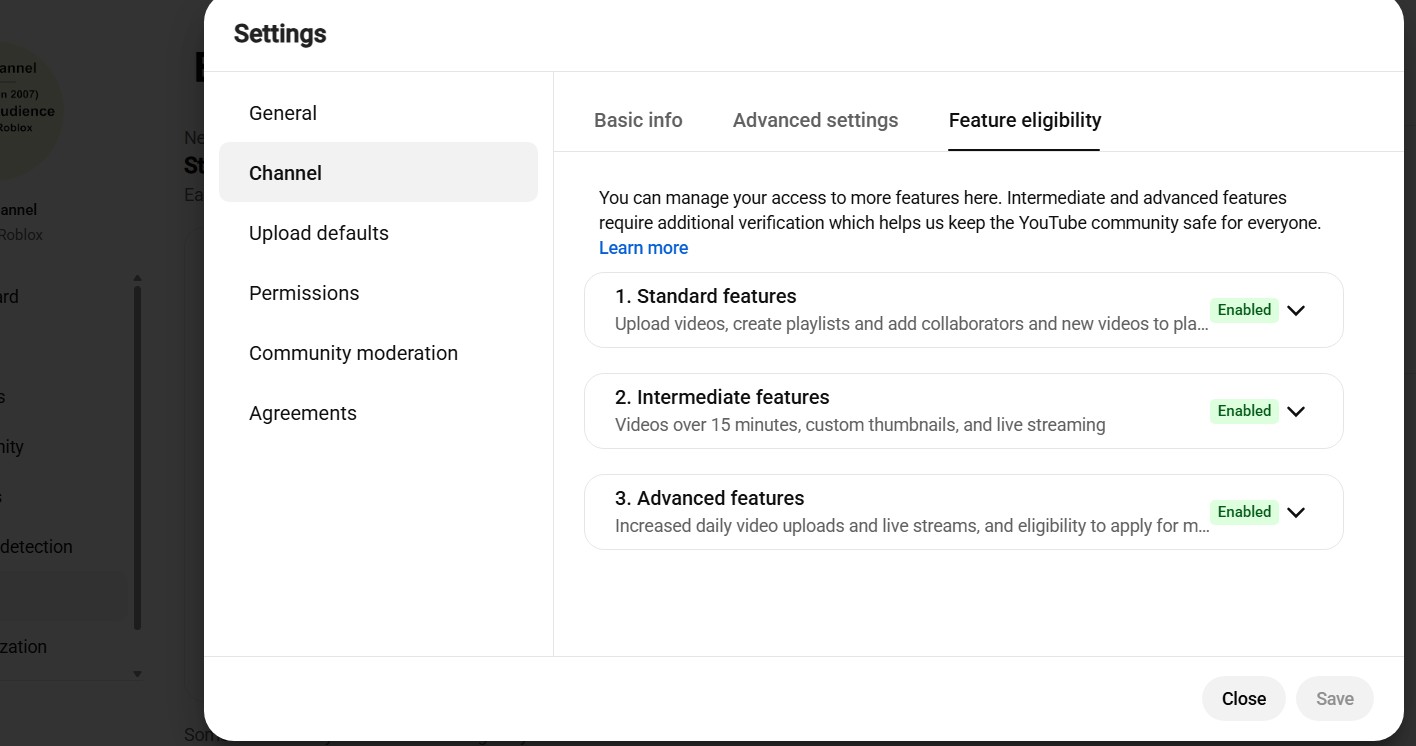Viewport: 1416px width, 746px height.
Task: Switch to Advanced settings tab
Action: (x=815, y=120)
